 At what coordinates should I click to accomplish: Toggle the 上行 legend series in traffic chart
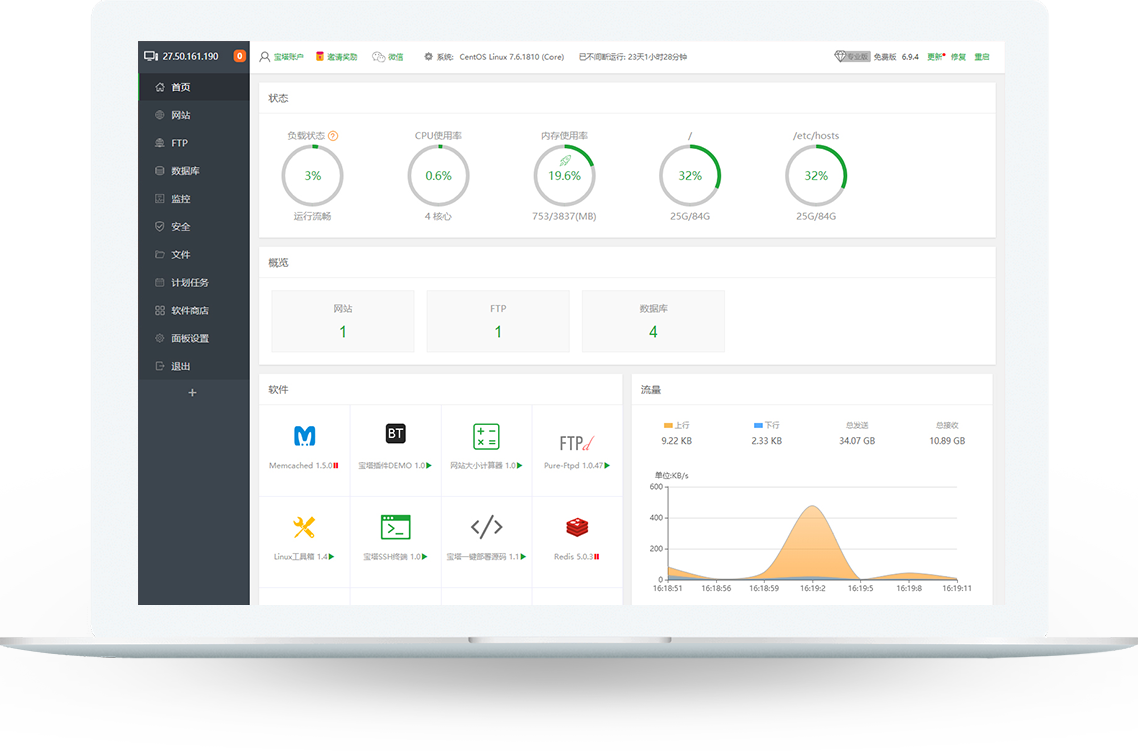pos(677,425)
